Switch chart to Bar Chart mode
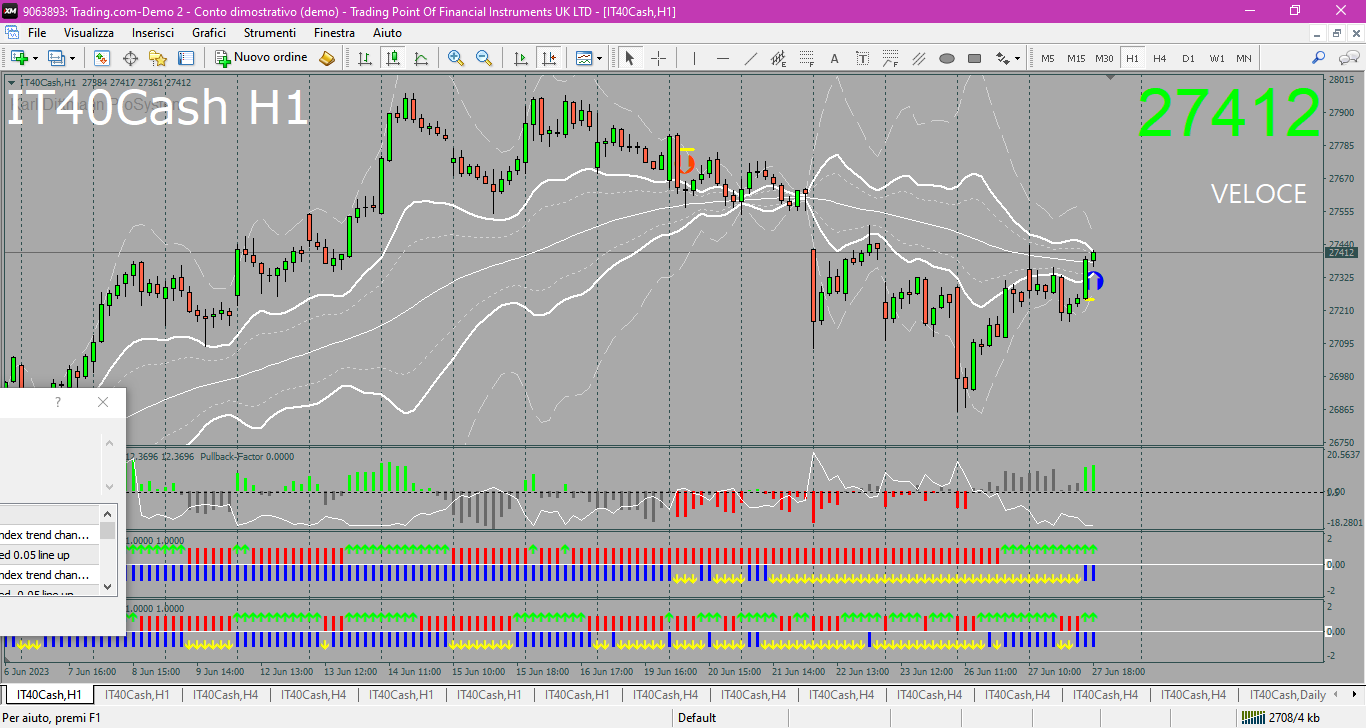 pyautogui.click(x=365, y=58)
